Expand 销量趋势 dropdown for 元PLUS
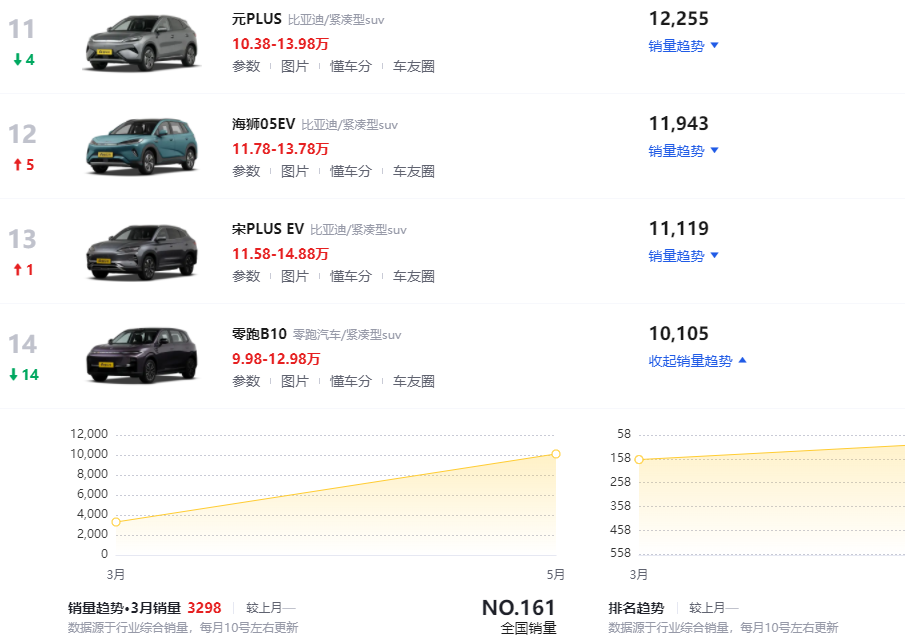Screen dimensions: 905x643 coord(683,46)
